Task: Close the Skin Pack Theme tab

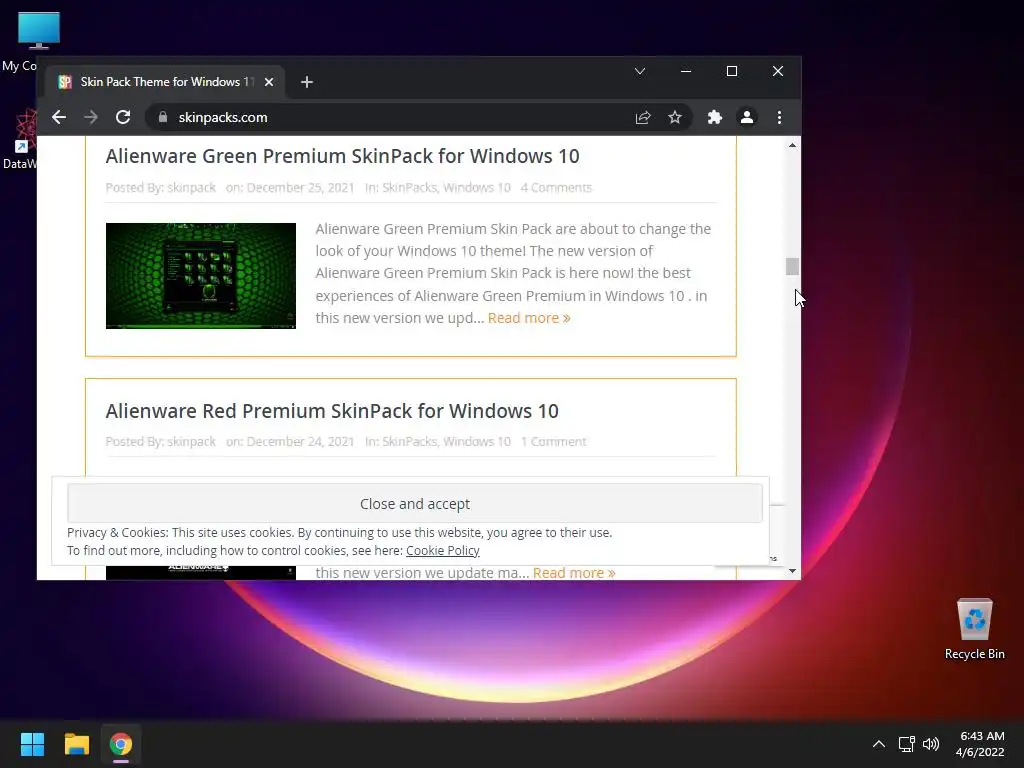Action: (268, 82)
